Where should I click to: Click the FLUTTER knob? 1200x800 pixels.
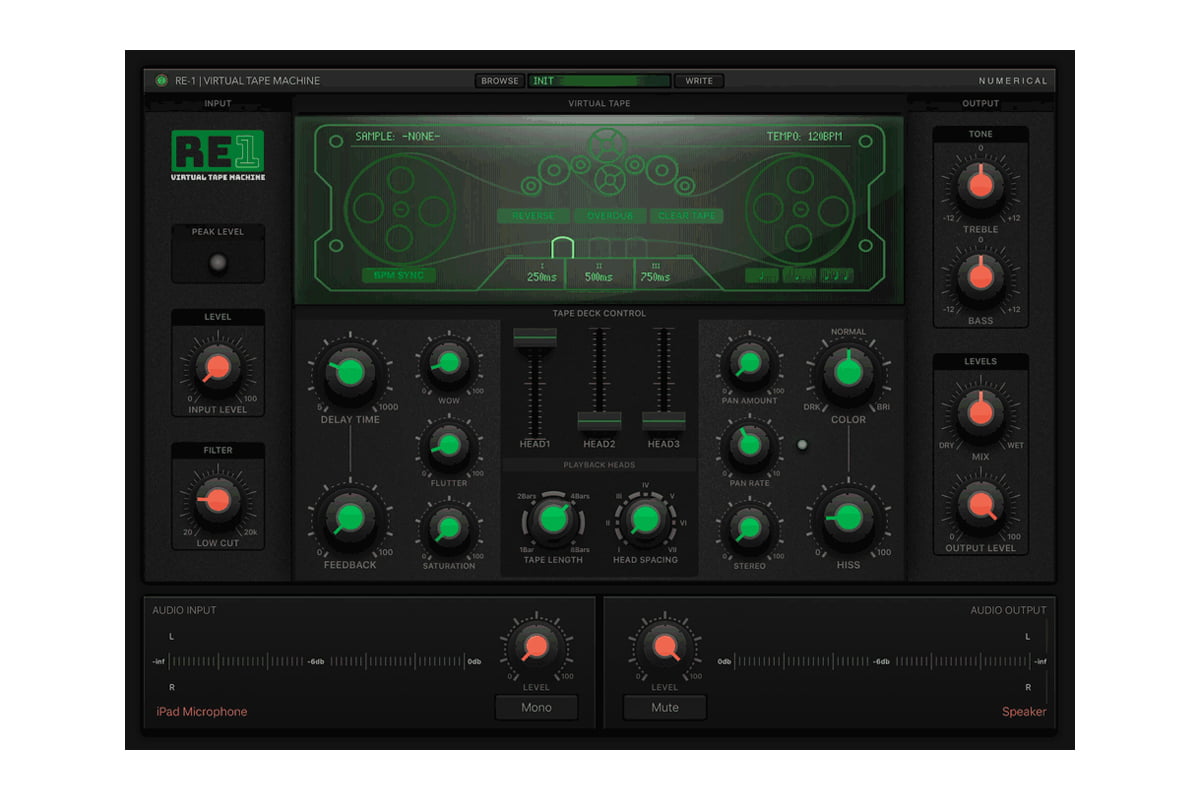pos(448,445)
